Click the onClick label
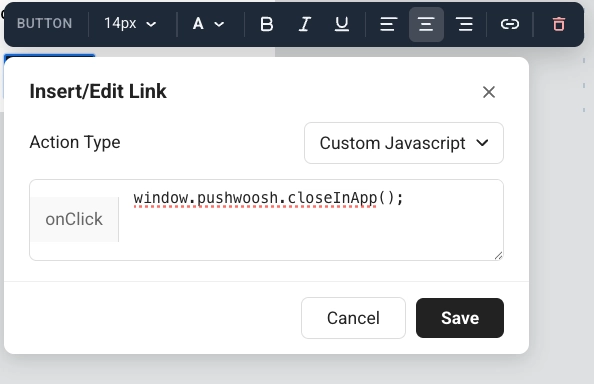594x384 pixels. (x=74, y=219)
